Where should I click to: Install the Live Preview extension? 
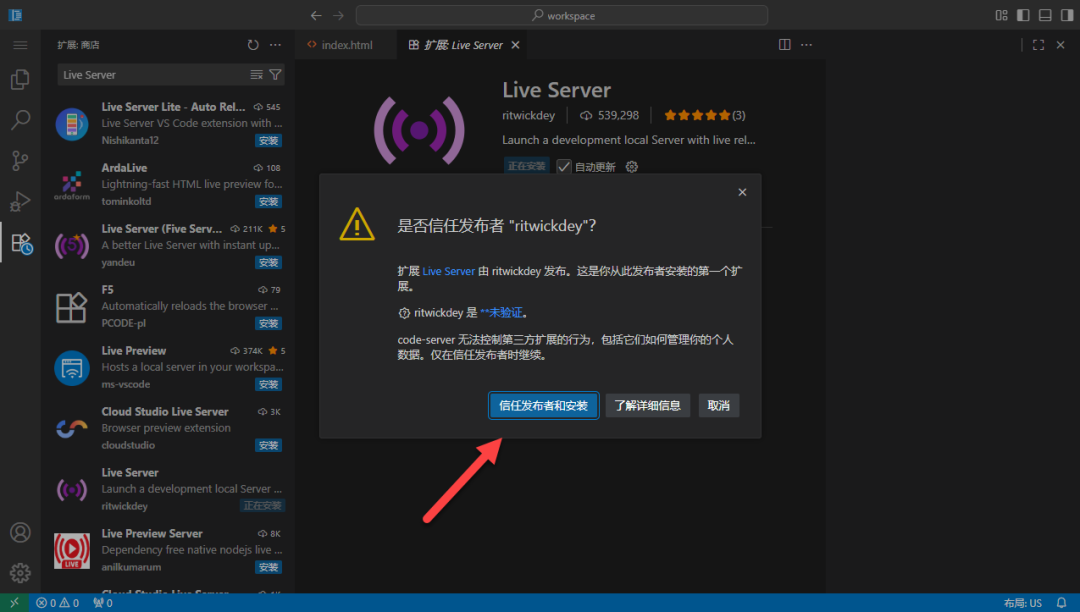[268, 384]
